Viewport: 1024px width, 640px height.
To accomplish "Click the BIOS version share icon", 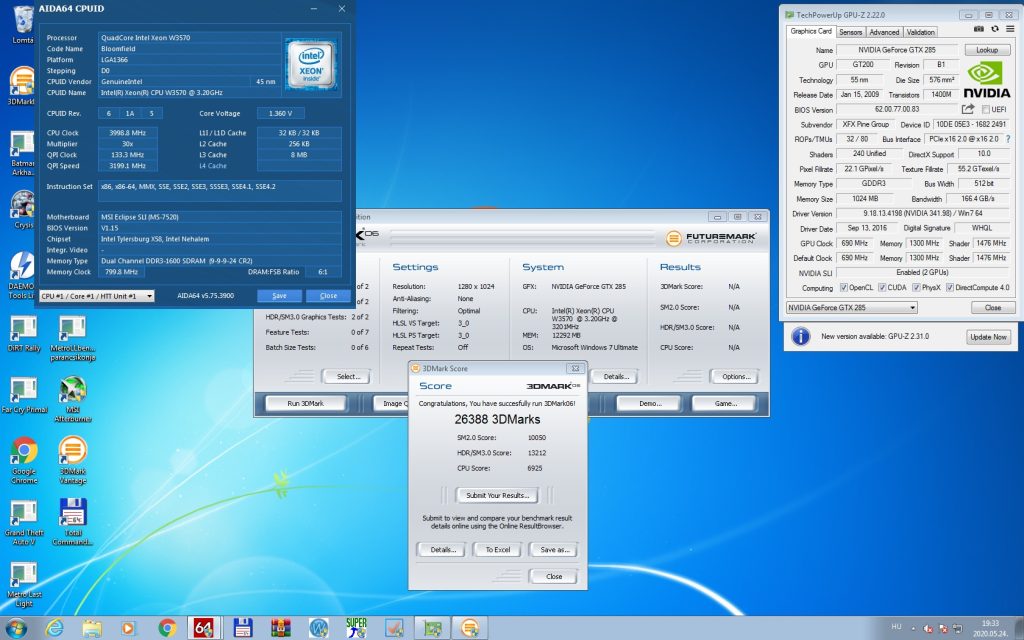I will (x=968, y=109).
